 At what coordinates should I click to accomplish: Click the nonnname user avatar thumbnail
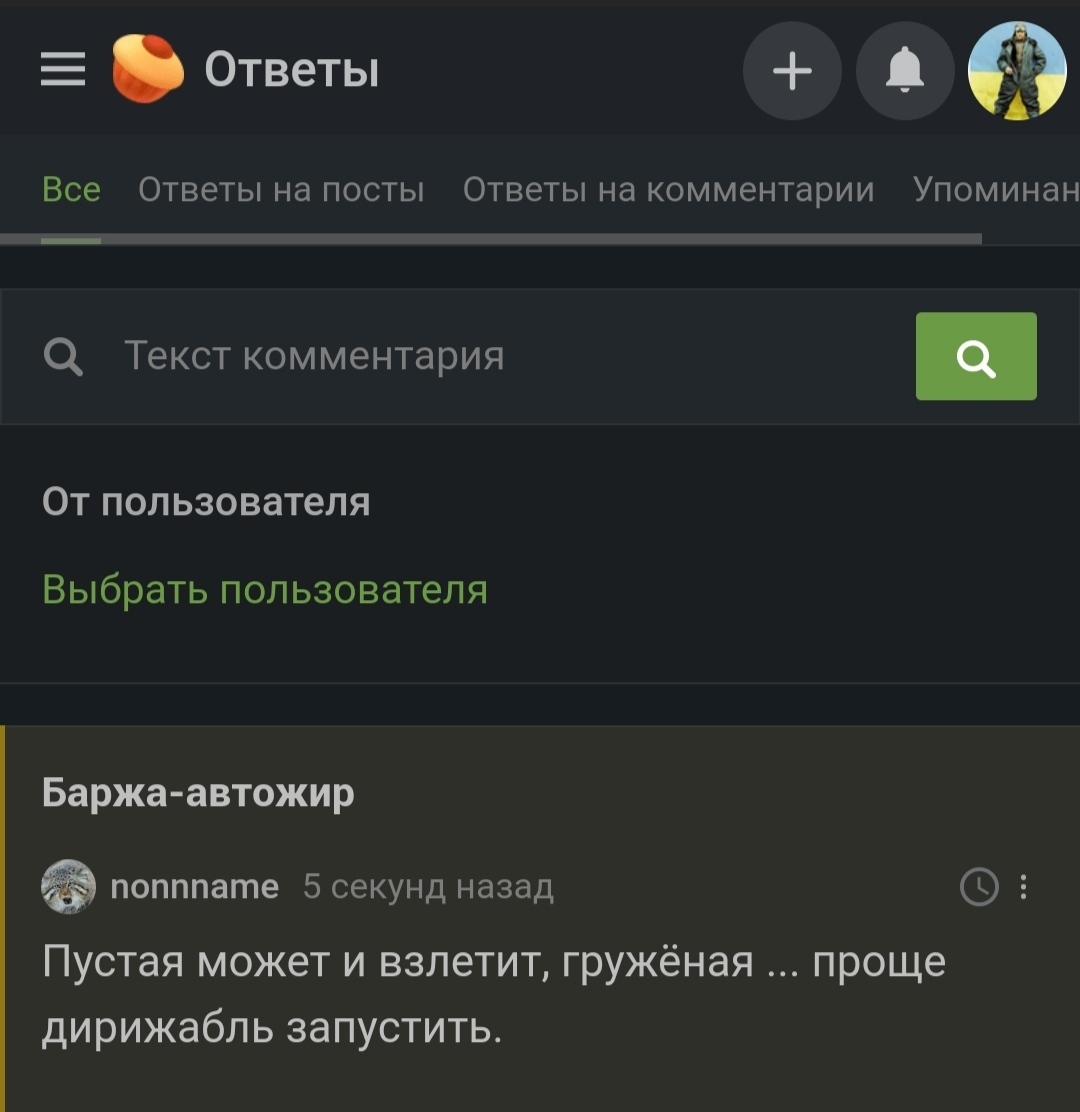(x=69, y=887)
